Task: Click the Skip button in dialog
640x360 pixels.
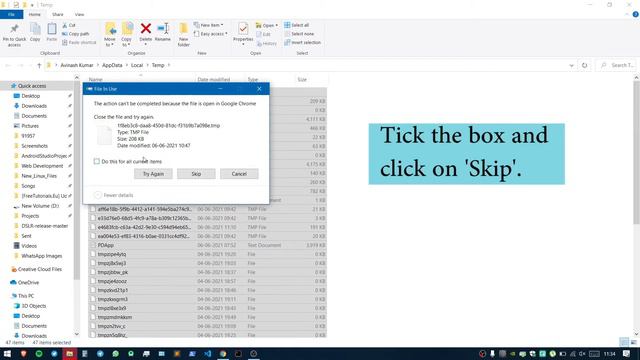Action: (196, 174)
